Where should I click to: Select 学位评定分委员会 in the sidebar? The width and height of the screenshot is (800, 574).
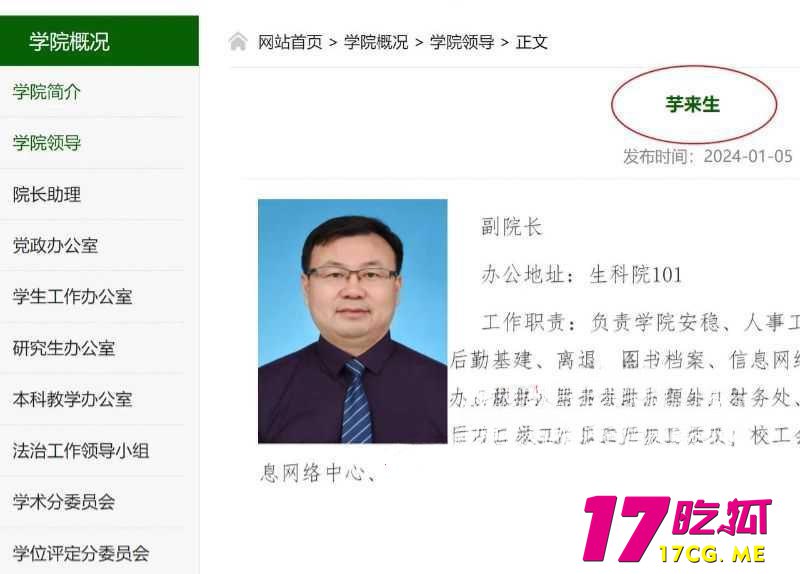(x=81, y=553)
